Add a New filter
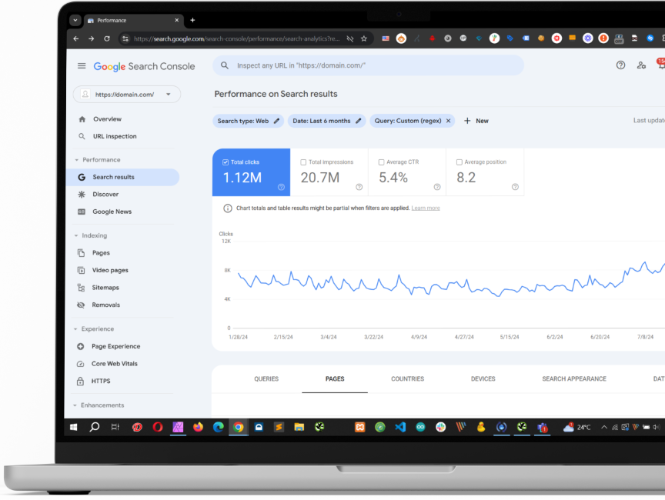 [476, 121]
